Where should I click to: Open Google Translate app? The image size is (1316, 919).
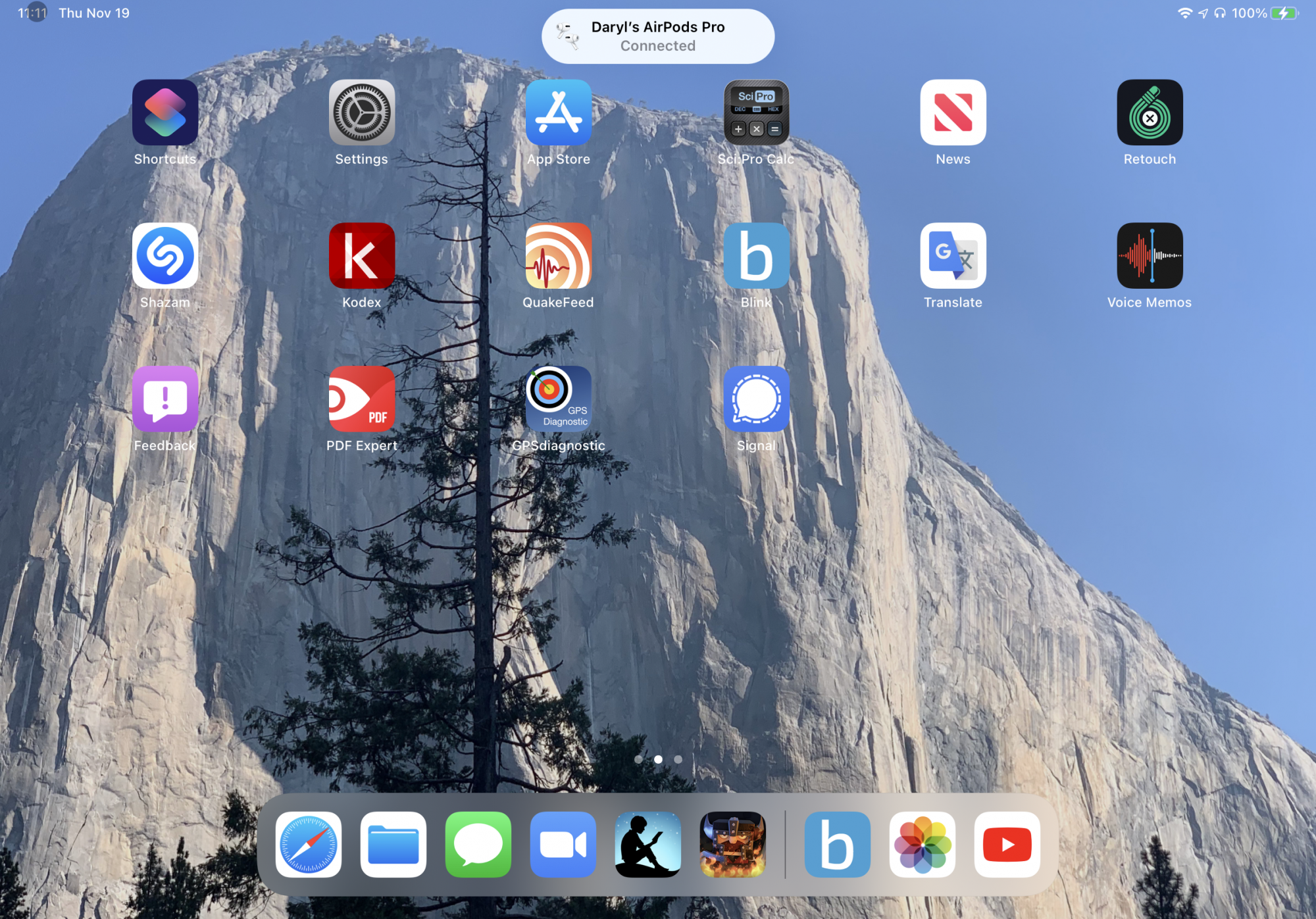953,256
